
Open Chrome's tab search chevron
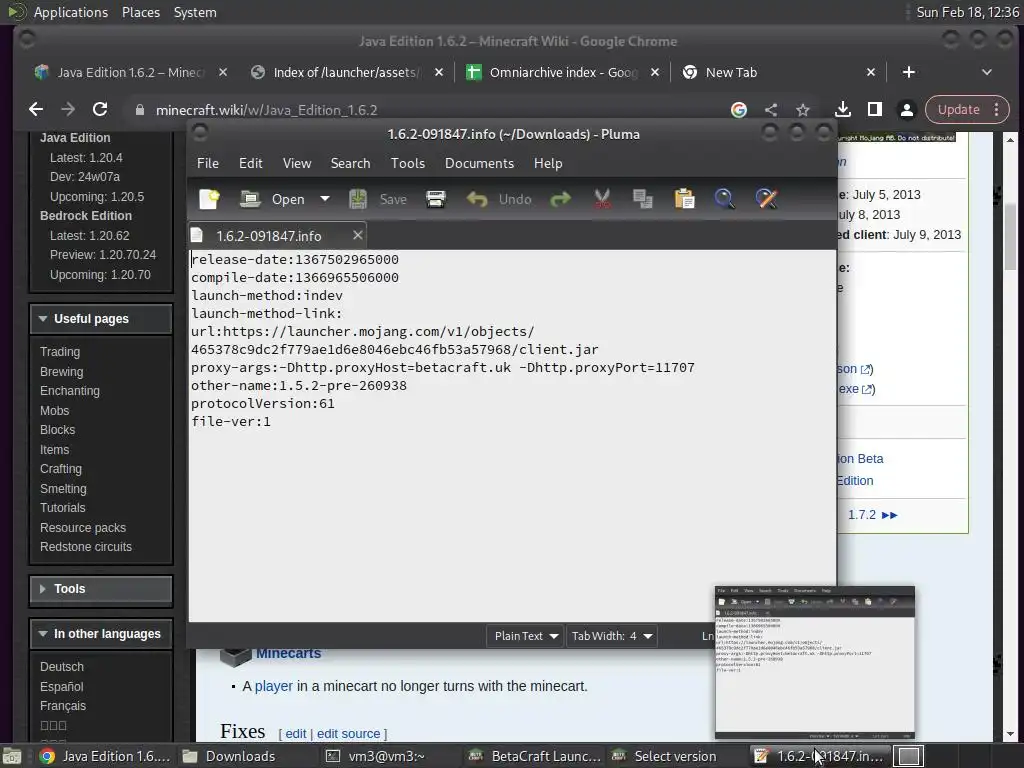pyautogui.click(x=987, y=72)
